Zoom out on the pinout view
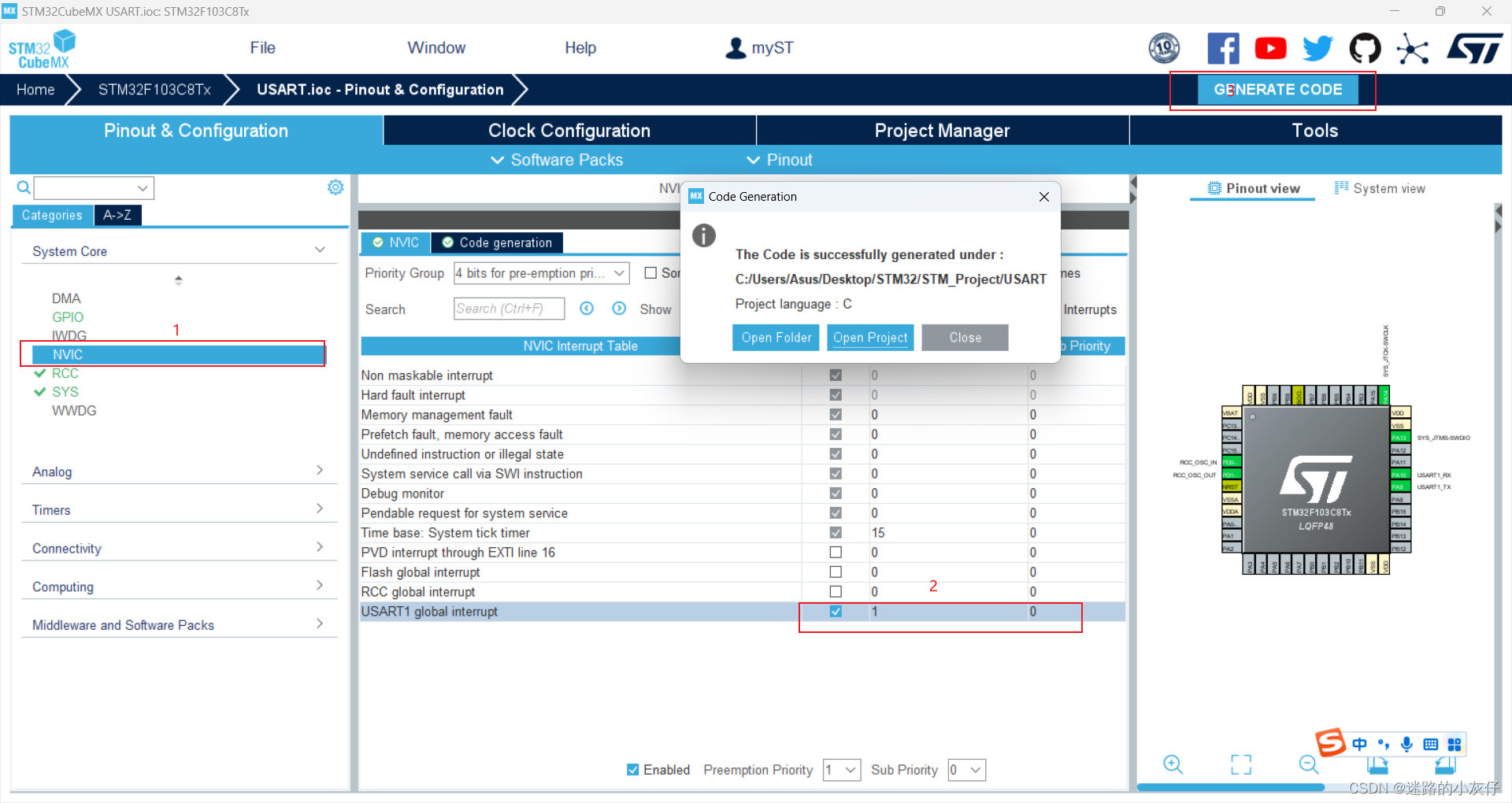This screenshot has height=803, width=1512. 1309,764
